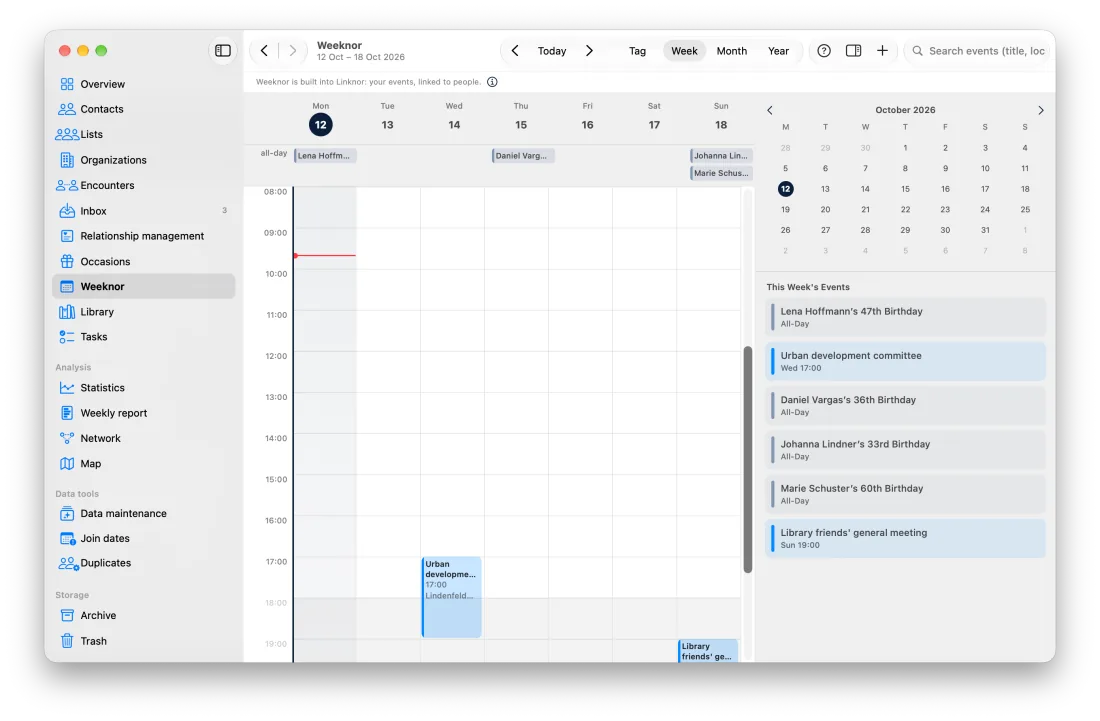Select 22 in the October mini calendar
Viewport: 1100px width, 721px height.
pyautogui.click(x=905, y=210)
